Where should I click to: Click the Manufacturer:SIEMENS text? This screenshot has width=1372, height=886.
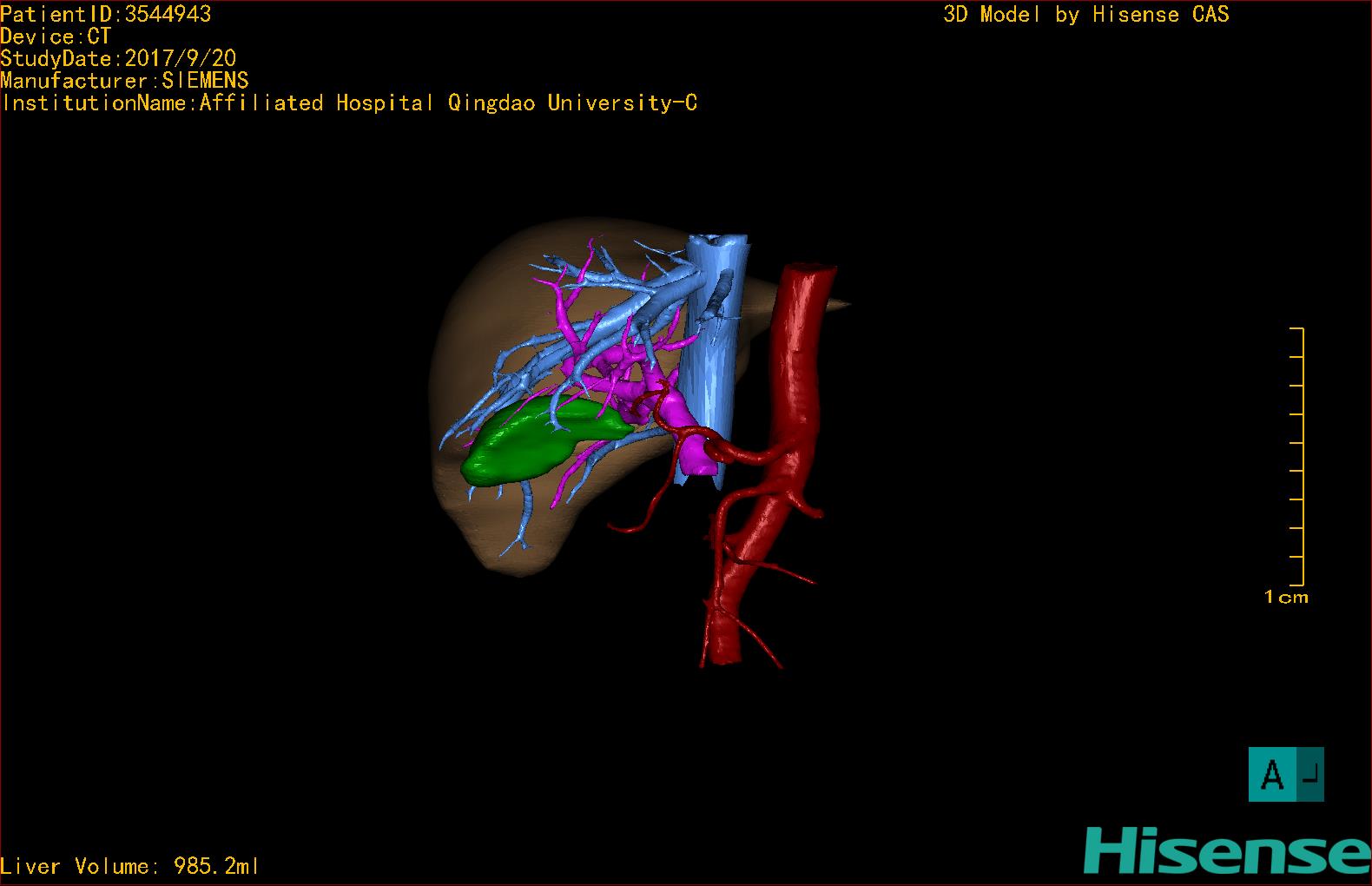coord(124,81)
